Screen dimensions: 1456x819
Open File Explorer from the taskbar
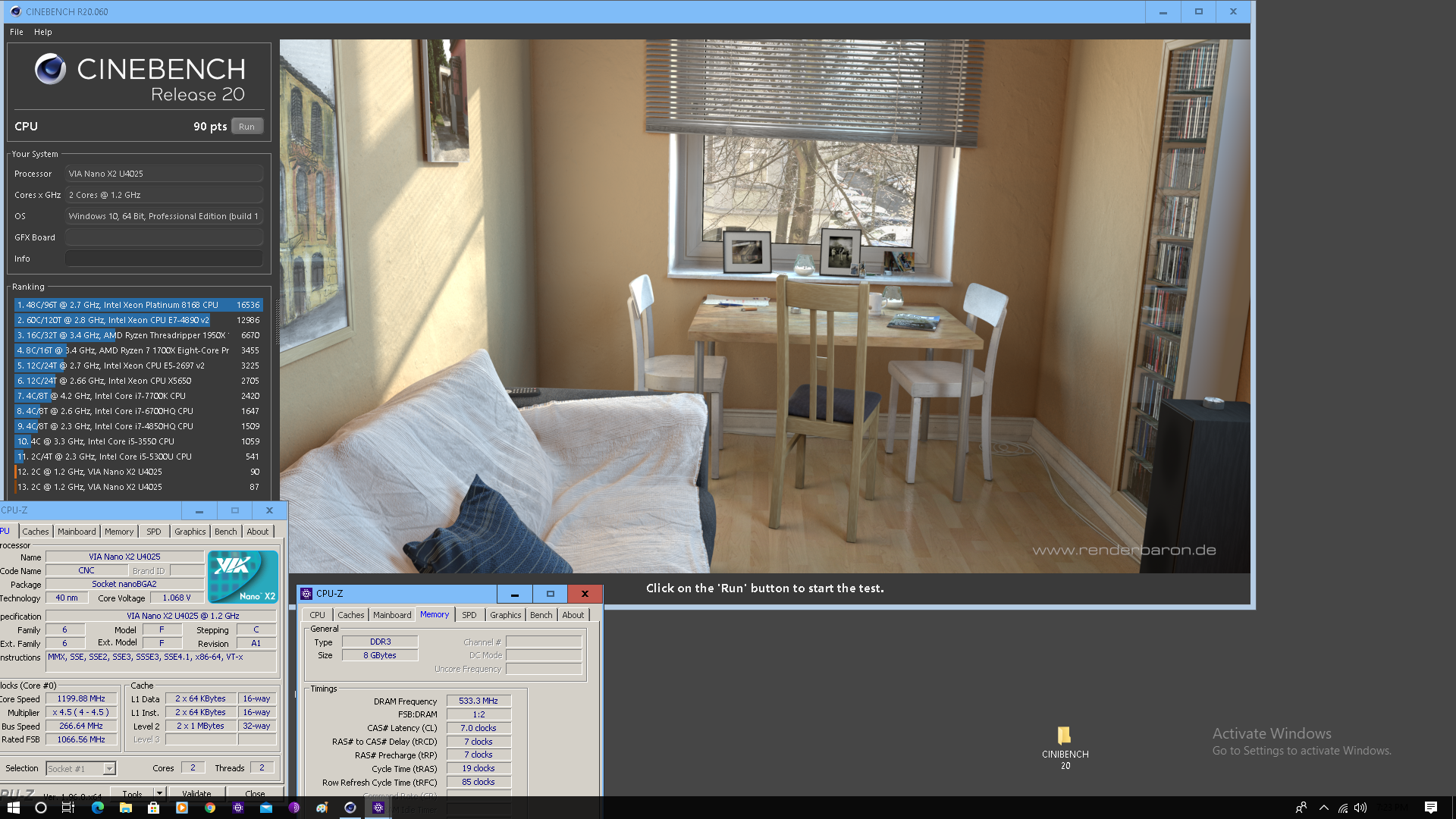tap(126, 808)
